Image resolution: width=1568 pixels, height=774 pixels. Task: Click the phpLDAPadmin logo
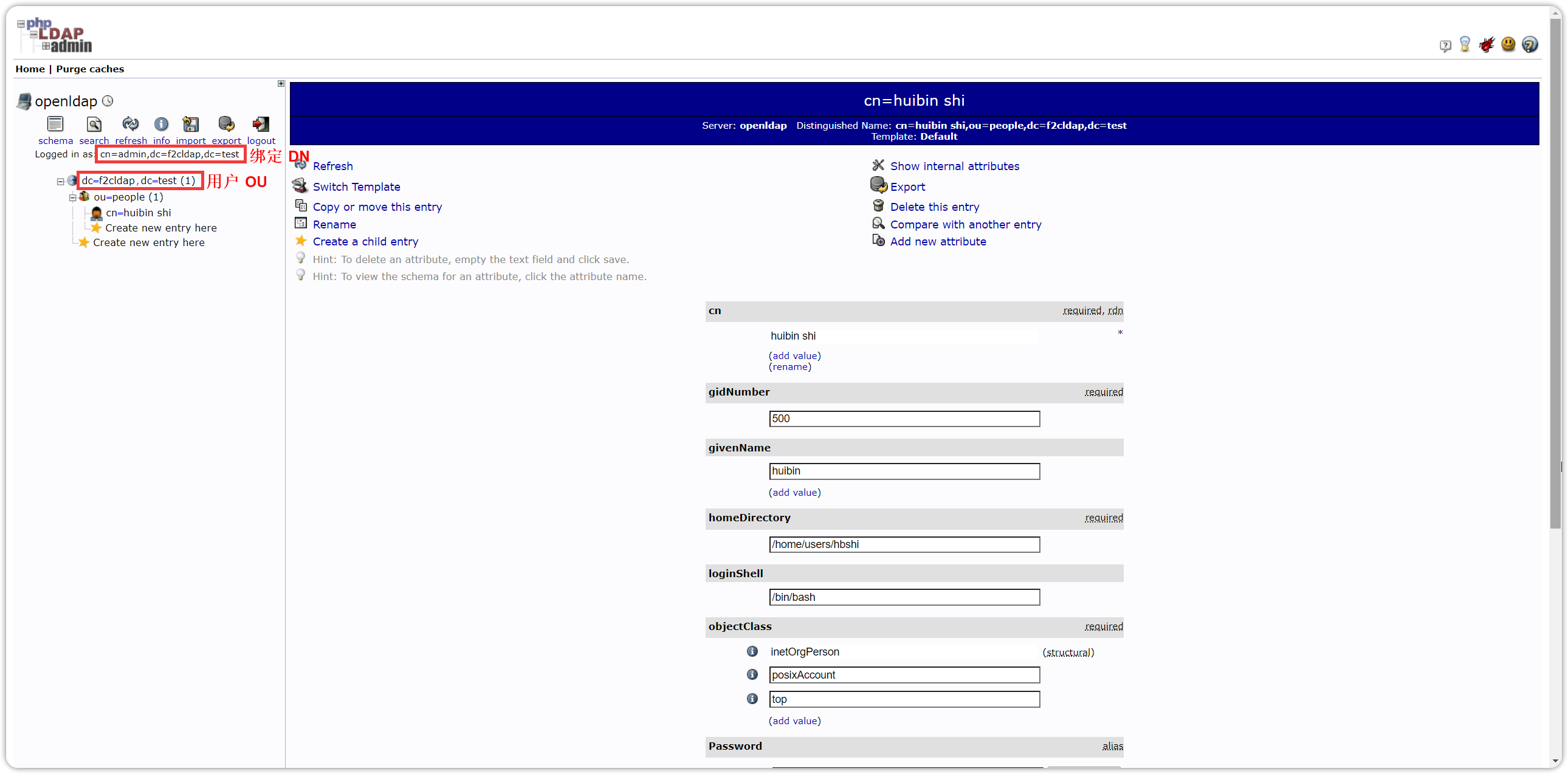click(55, 35)
